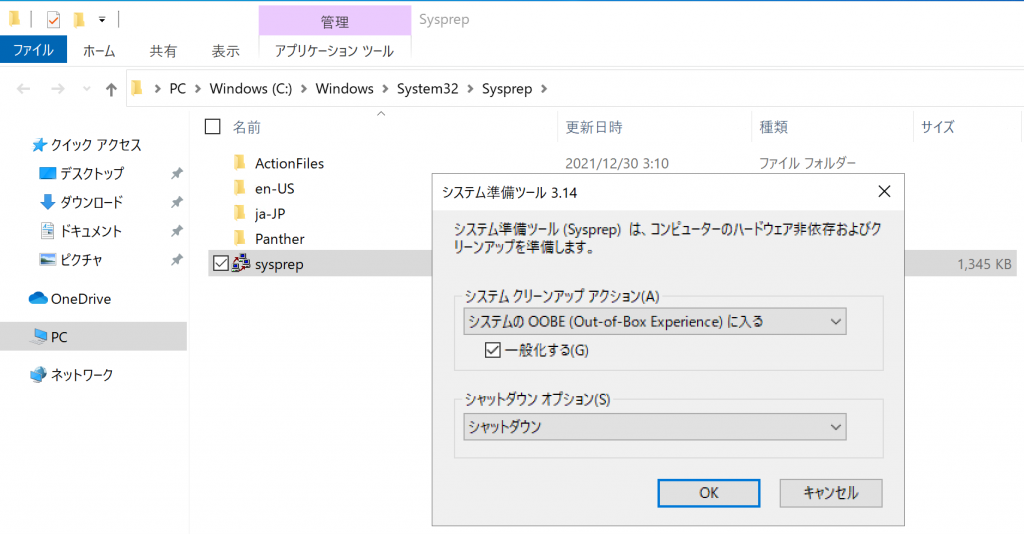
Task: Open the ファイル (File) ribbon tab
Action: coord(33,50)
